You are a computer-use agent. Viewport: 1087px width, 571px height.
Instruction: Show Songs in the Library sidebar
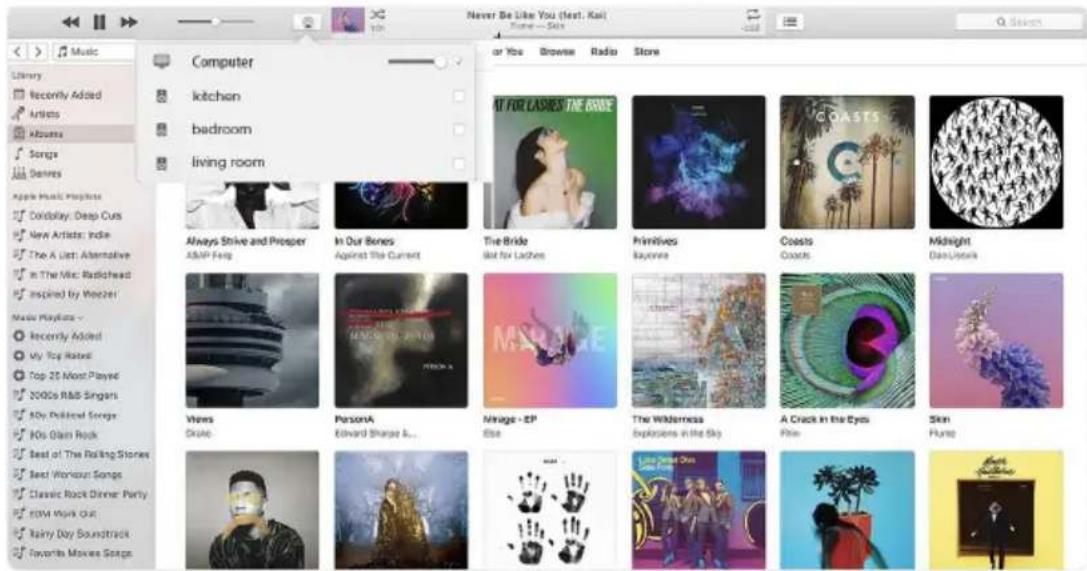point(43,154)
